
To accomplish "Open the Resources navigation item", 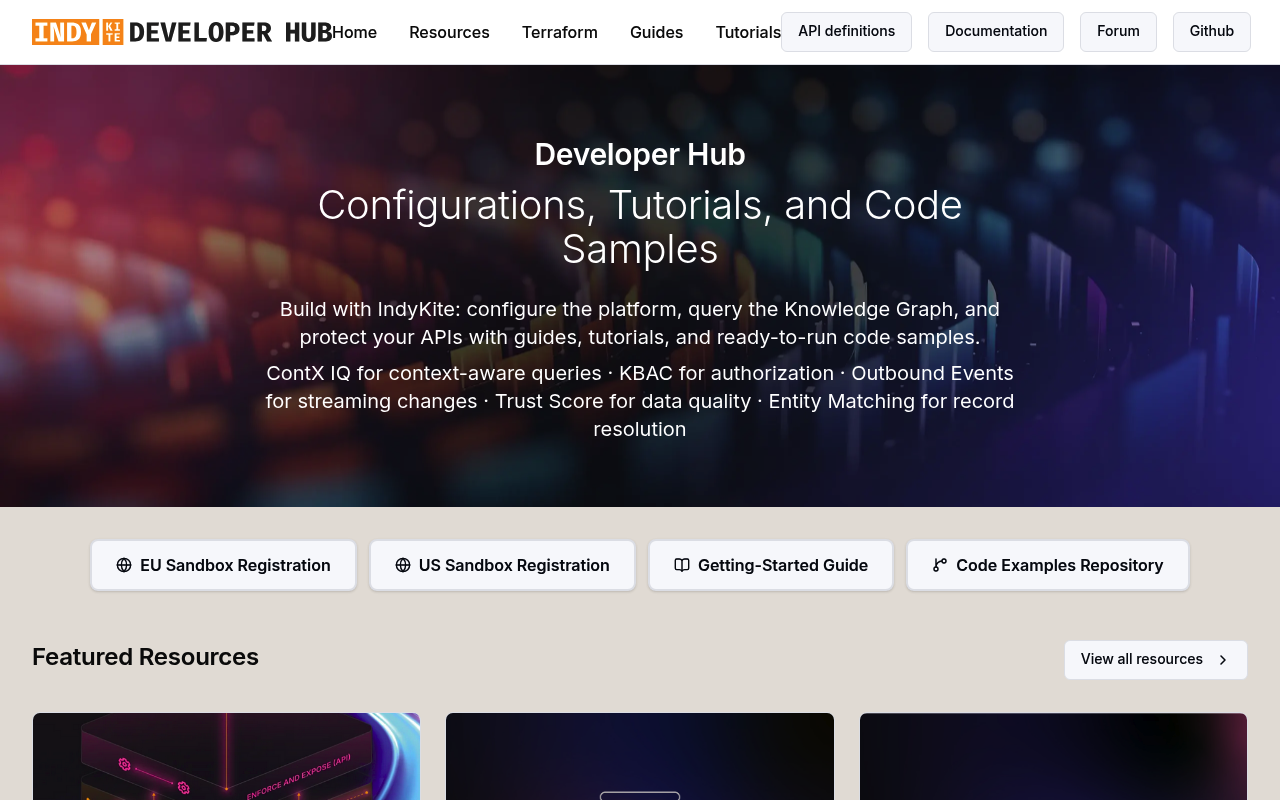I will [449, 32].
